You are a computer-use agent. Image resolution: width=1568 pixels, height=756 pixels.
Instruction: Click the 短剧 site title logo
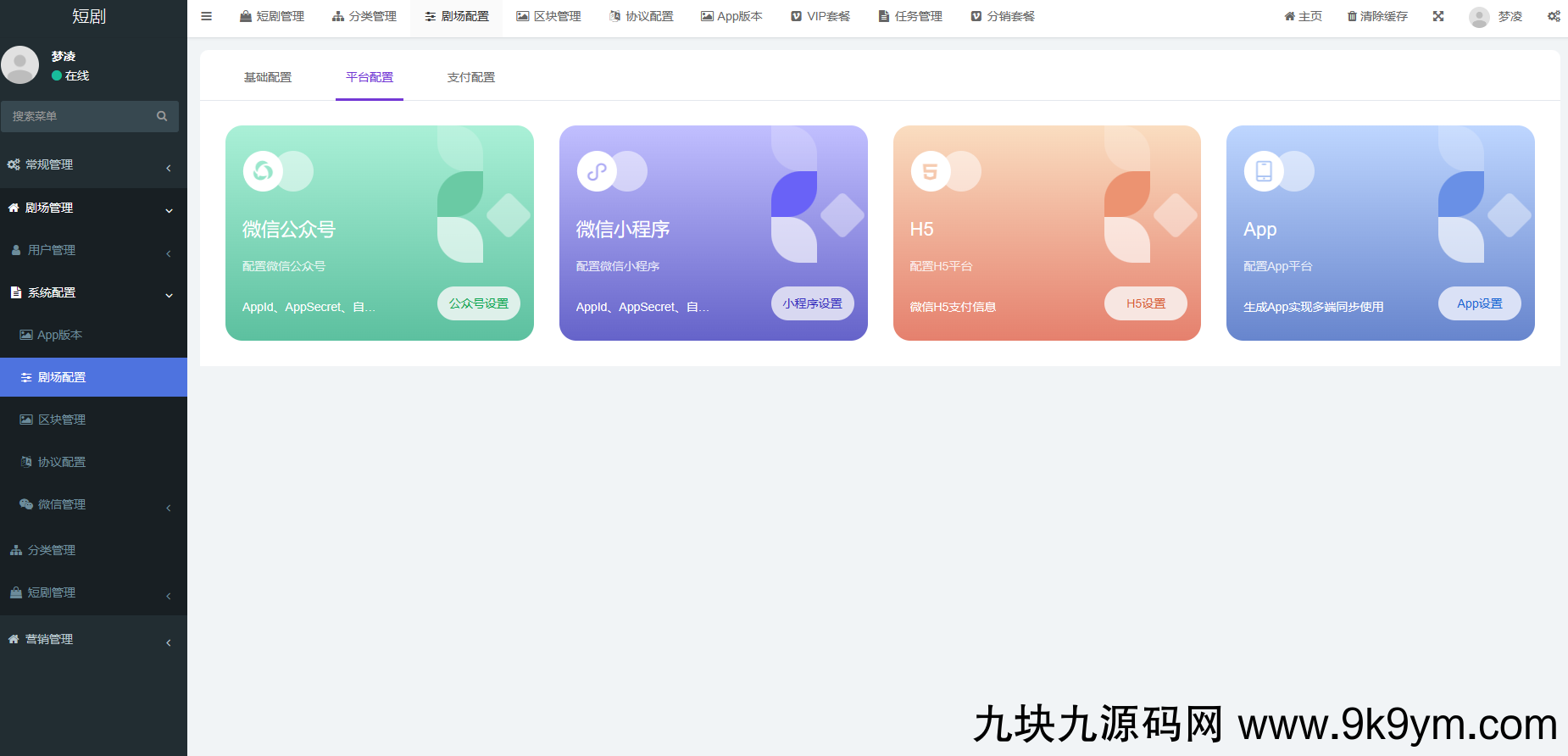89,16
